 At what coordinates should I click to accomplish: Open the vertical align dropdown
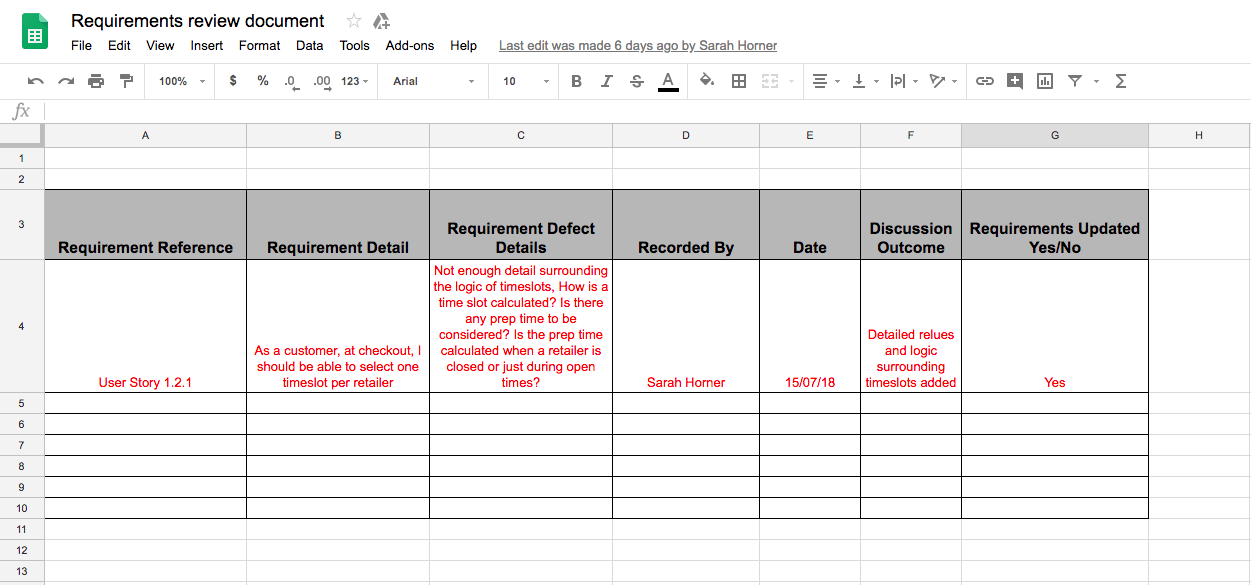point(865,81)
